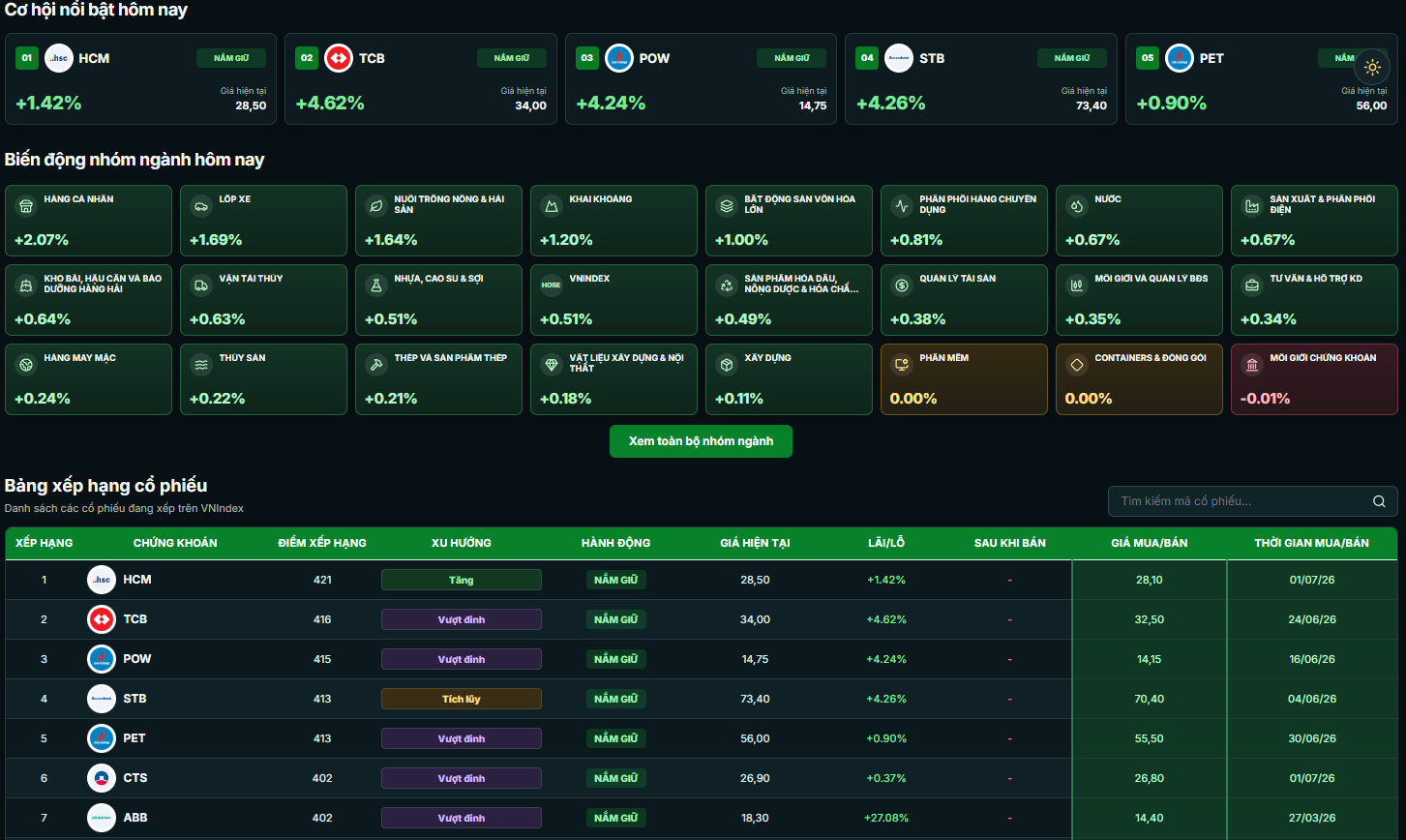Click the -0.01% Môi giới chứng khoán value

[x=1266, y=399]
